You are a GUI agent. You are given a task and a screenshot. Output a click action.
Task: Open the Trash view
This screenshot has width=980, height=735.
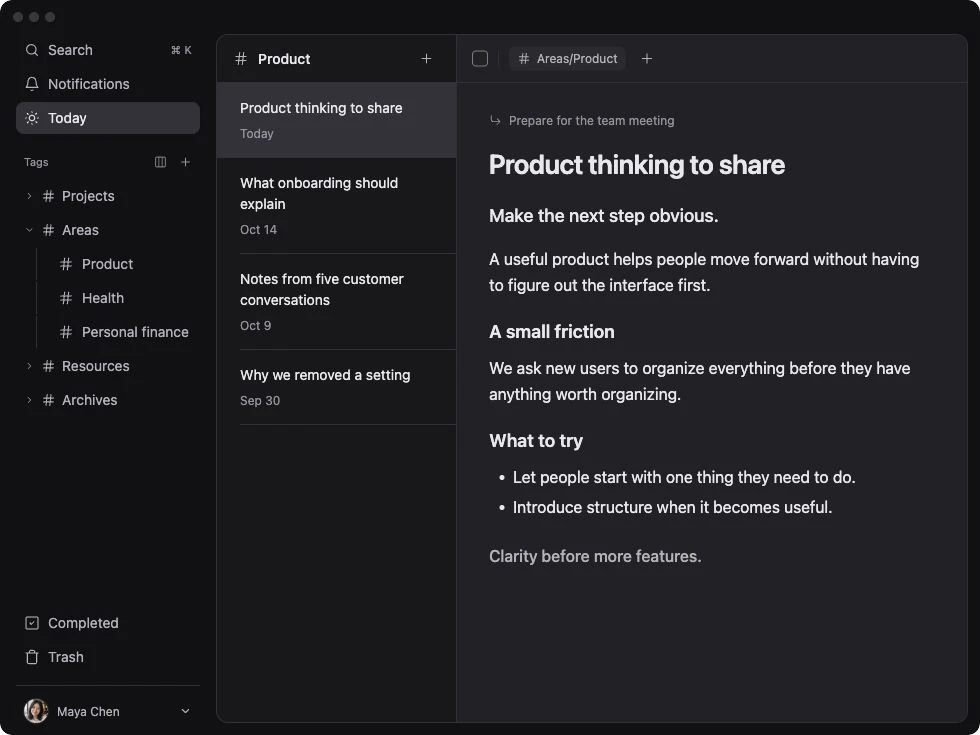[108, 657]
